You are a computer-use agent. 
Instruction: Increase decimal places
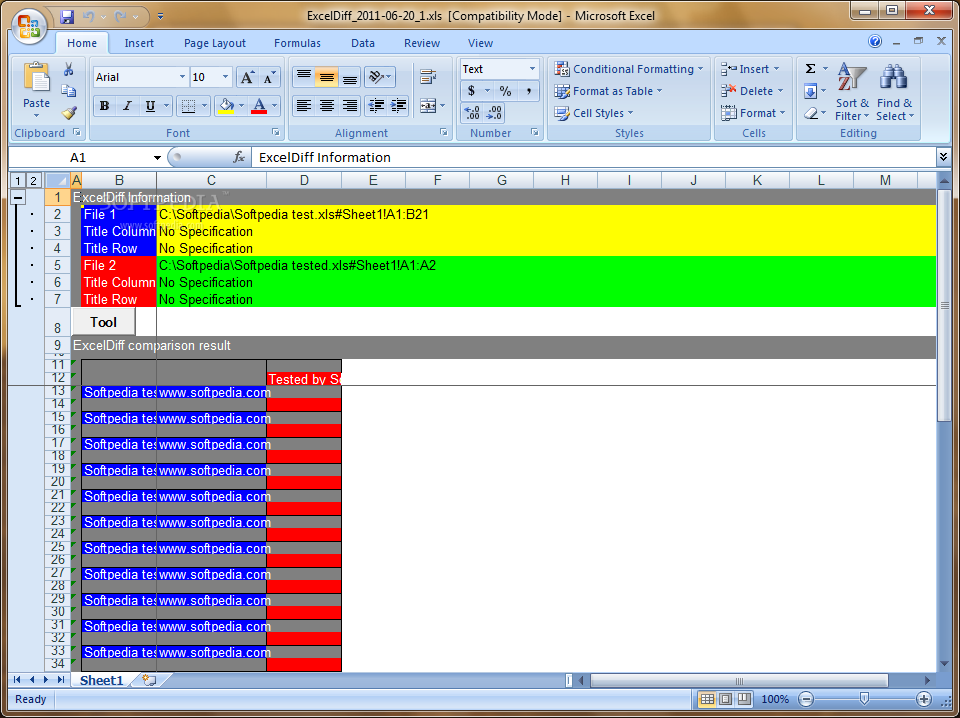(472, 113)
